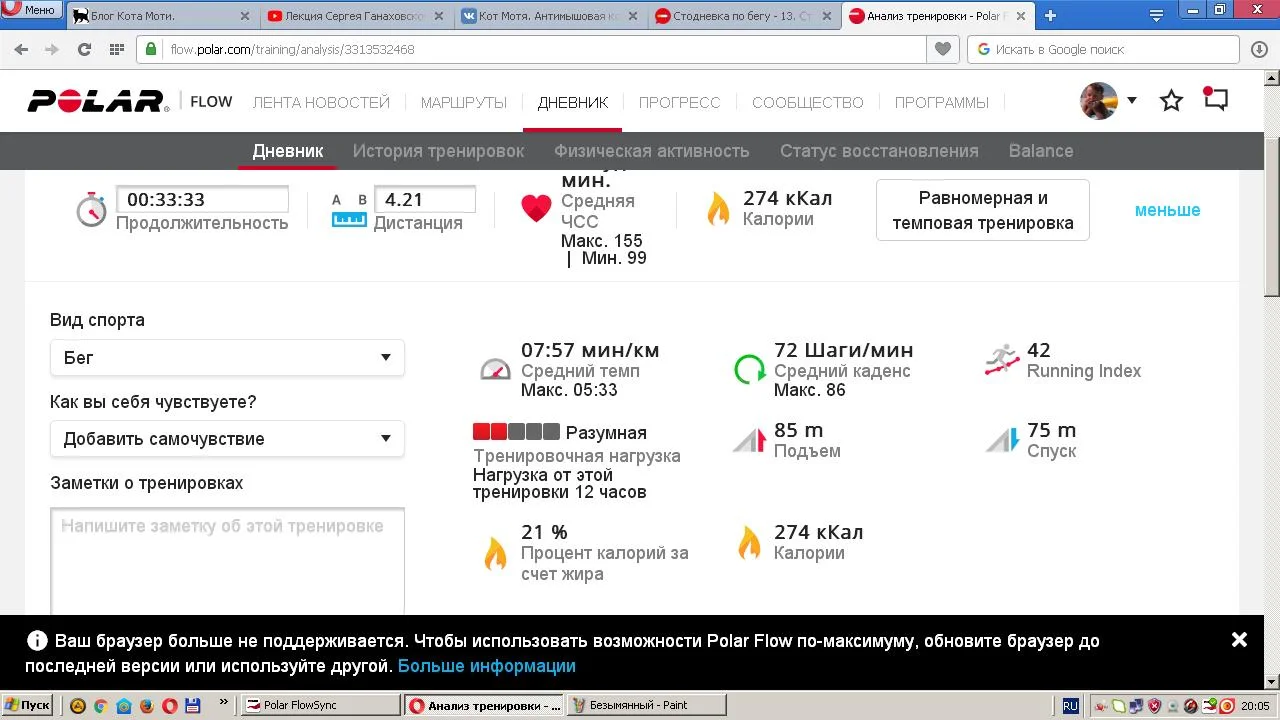Viewport: 1280px width, 720px height.
Task: Select the Физическая активность sub-tab
Action: click(x=652, y=151)
